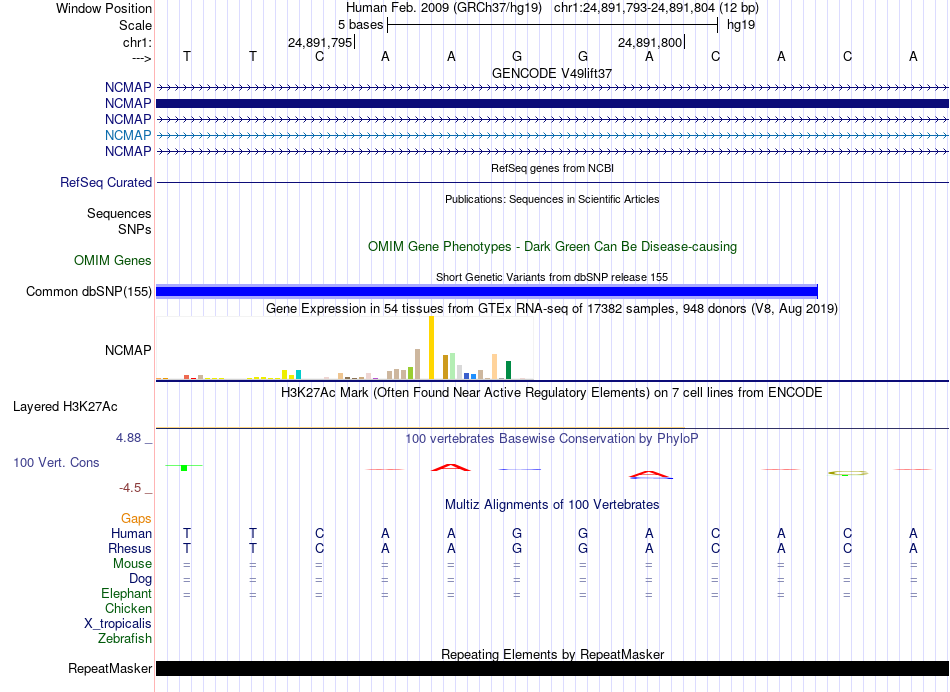This screenshot has width=950, height=692.
Task: Click the NCMAP label beside the thick exon bar
Action: click(x=128, y=104)
